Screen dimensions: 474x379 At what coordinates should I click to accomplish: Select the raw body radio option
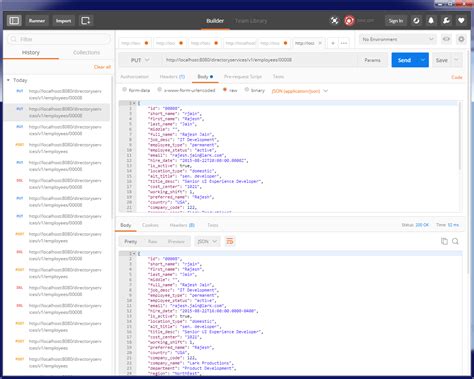pos(225,90)
